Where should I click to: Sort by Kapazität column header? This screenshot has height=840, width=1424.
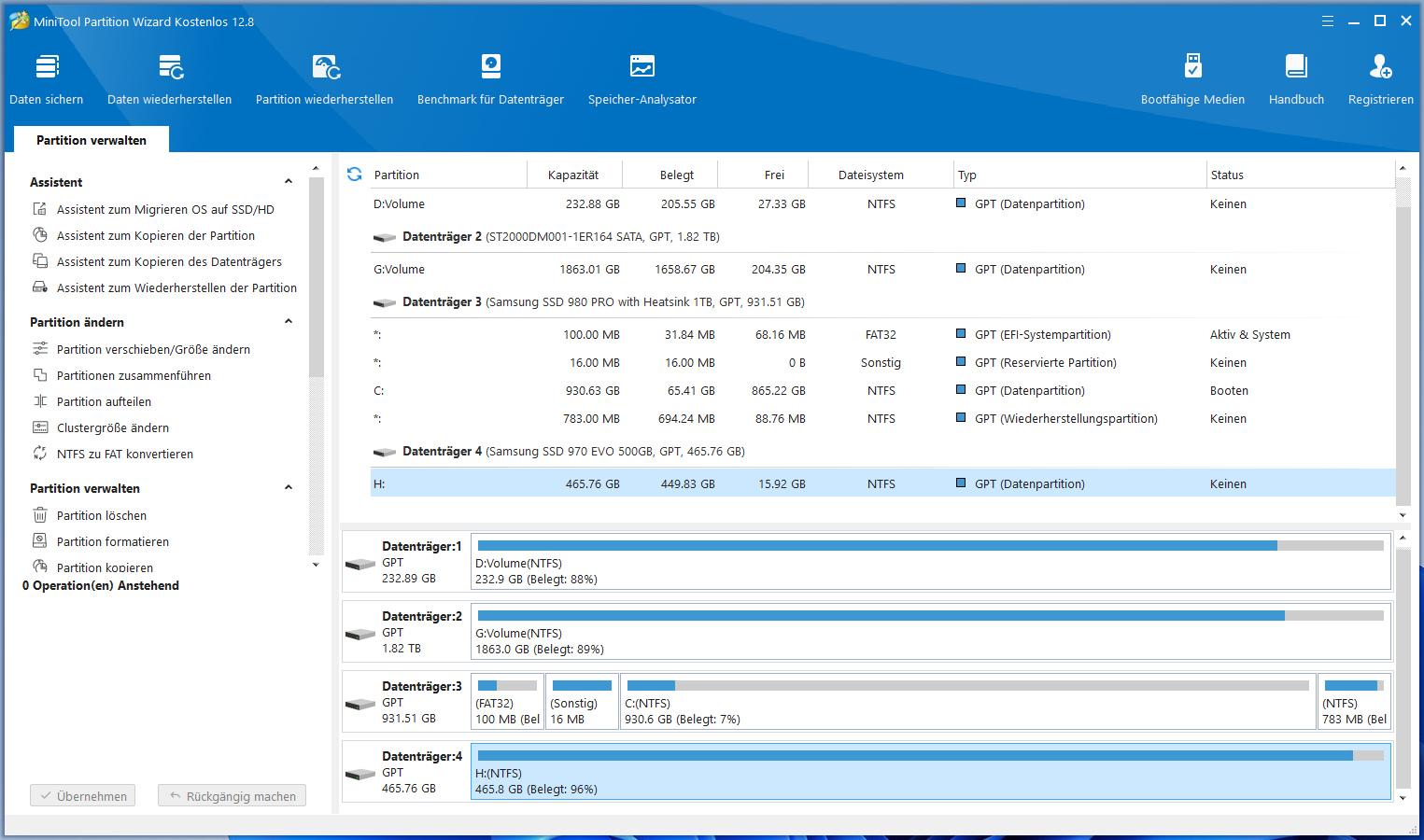(x=574, y=175)
